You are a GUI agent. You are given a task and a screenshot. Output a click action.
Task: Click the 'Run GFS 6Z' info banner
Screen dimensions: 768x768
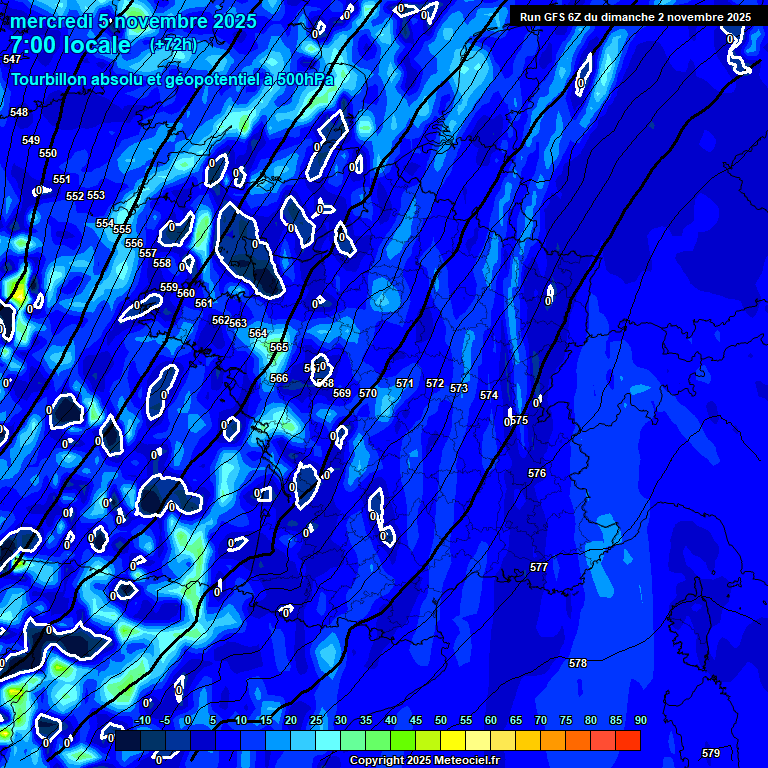[x=635, y=17]
